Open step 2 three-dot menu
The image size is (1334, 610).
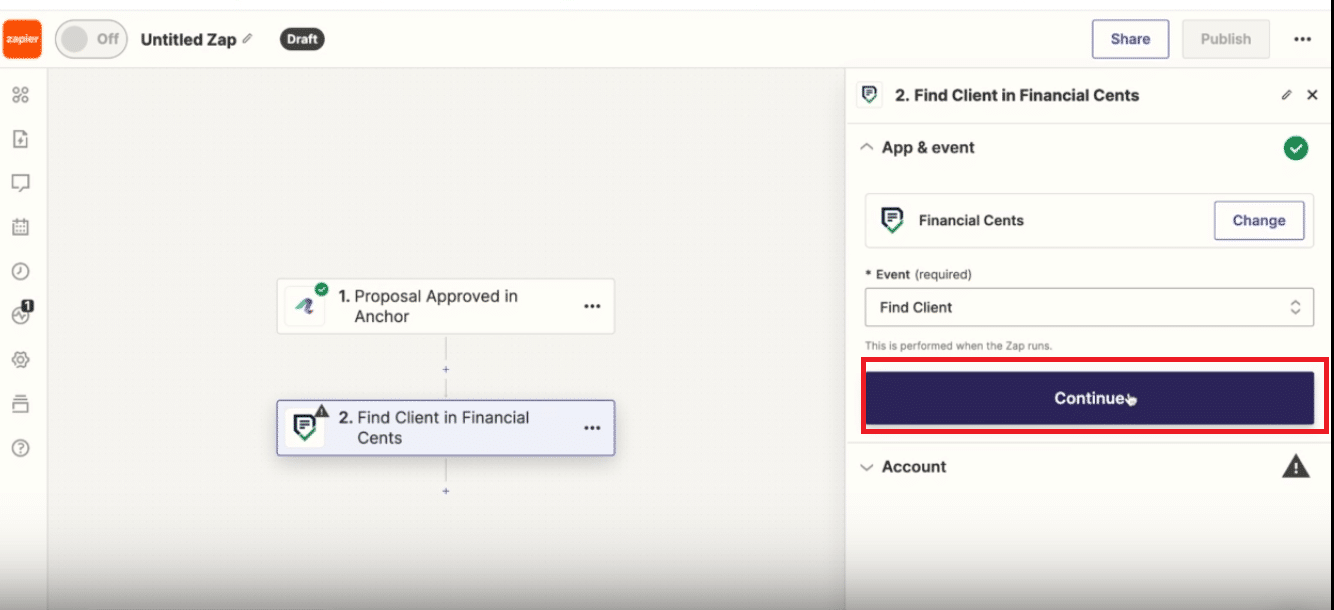592,428
